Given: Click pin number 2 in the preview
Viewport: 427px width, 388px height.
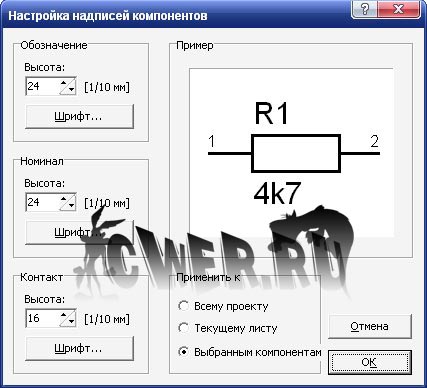Looking at the screenshot, I should coord(375,141).
